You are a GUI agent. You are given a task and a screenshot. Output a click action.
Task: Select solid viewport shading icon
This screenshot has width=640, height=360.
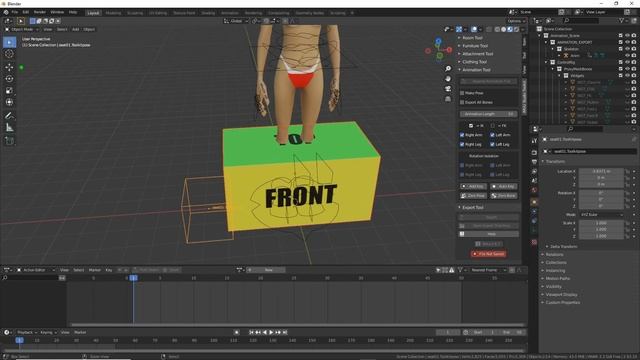click(504, 29)
